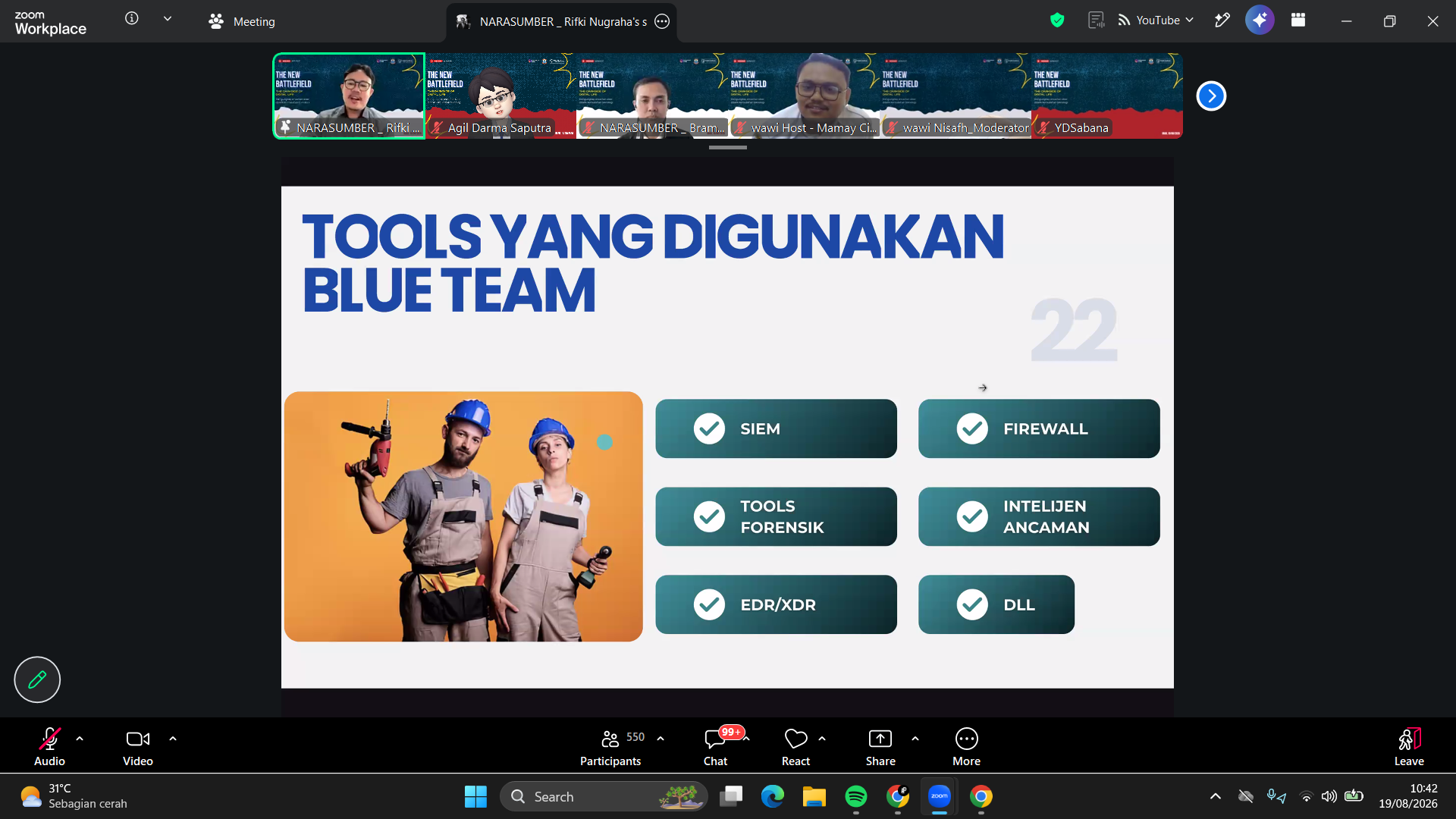Show hidden system tray icons
Viewport: 1456px width, 819px height.
pos(1216,796)
